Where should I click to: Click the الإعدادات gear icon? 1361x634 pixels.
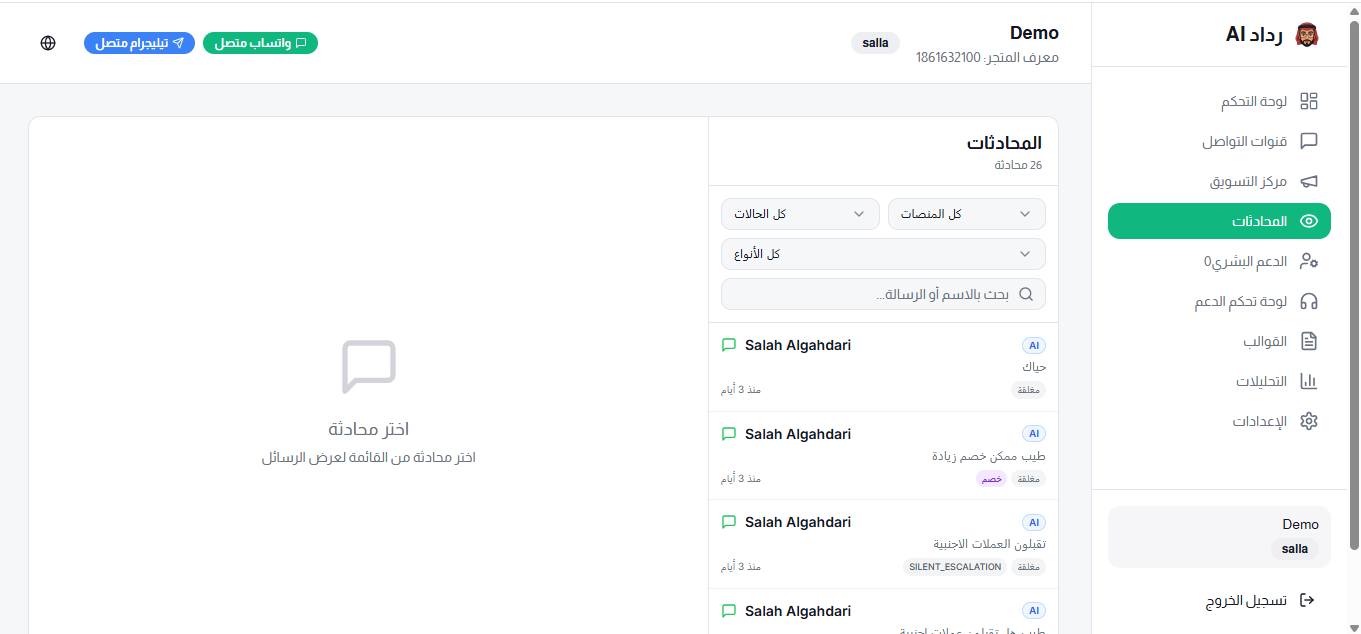click(x=1308, y=421)
